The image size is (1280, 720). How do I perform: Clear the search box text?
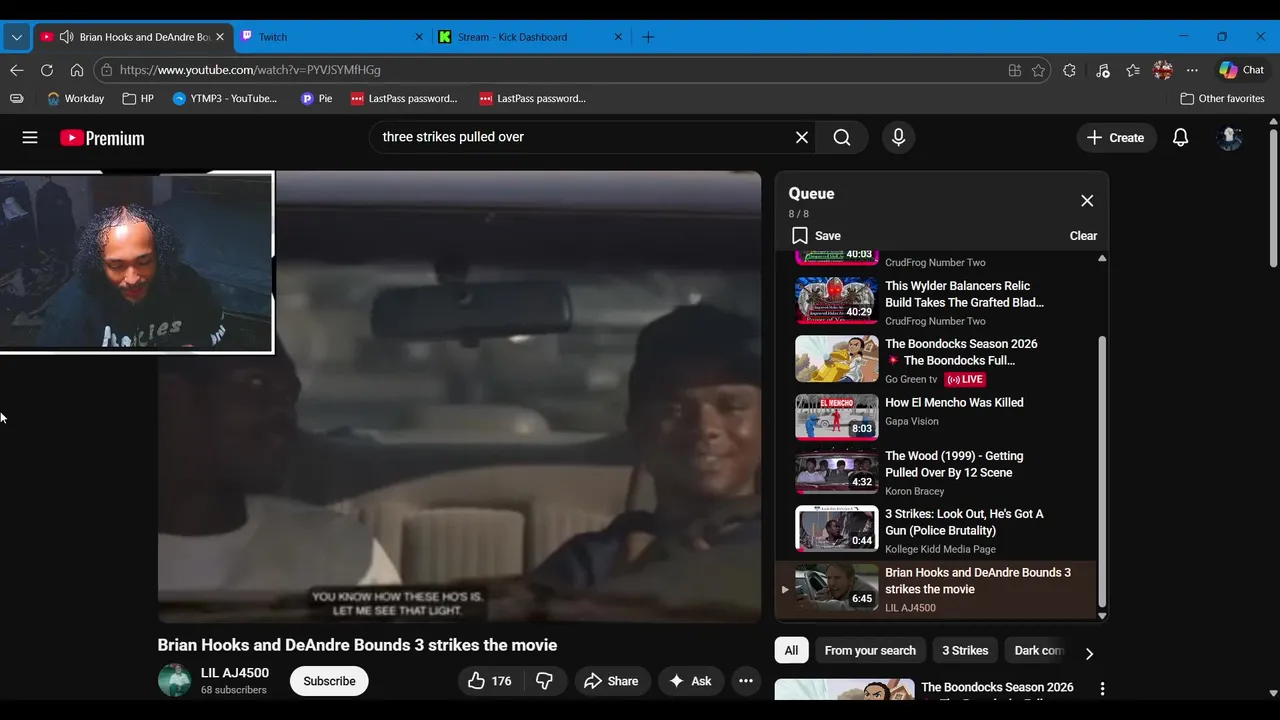point(801,138)
